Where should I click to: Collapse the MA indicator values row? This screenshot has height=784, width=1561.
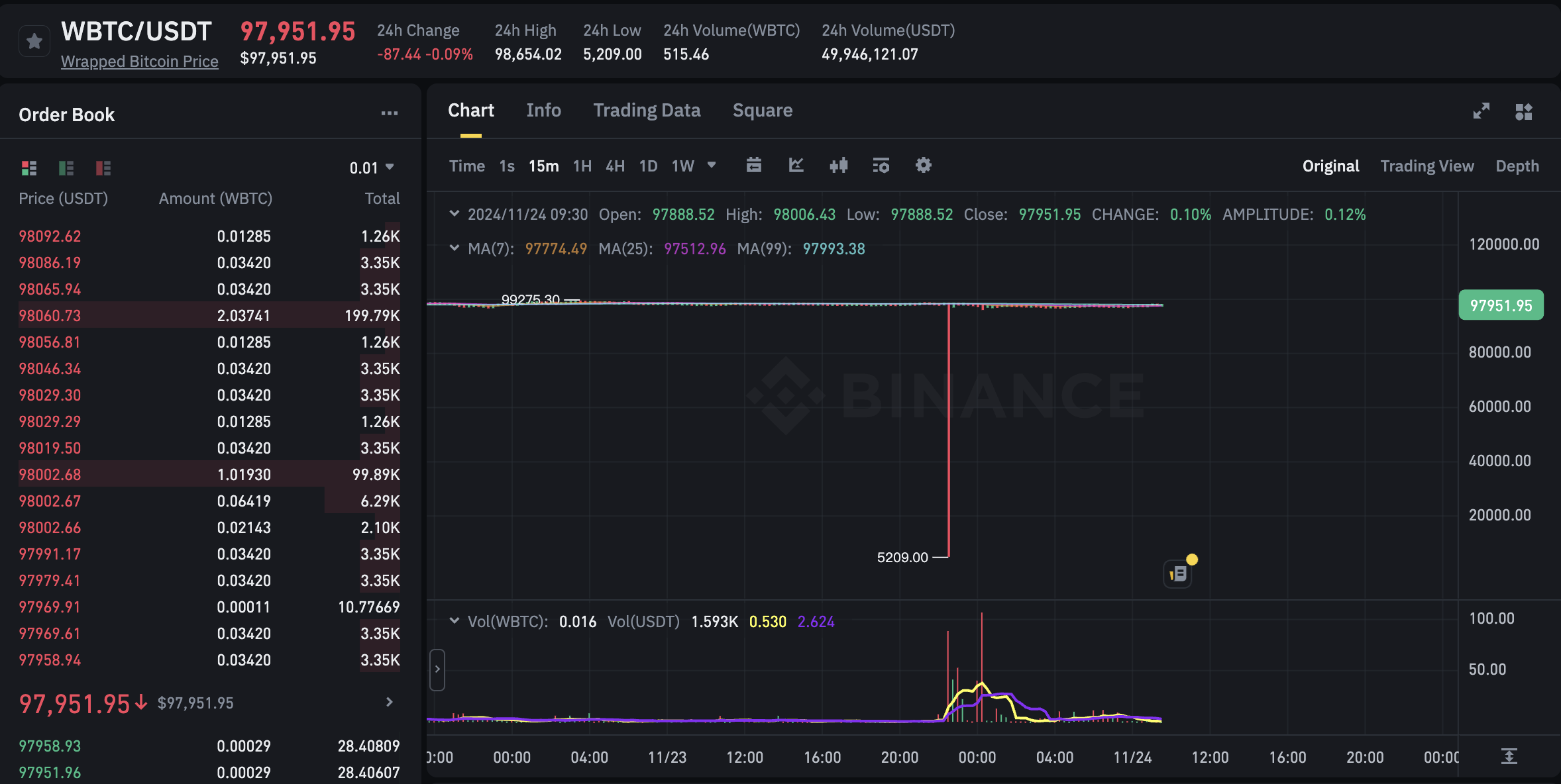tap(455, 248)
